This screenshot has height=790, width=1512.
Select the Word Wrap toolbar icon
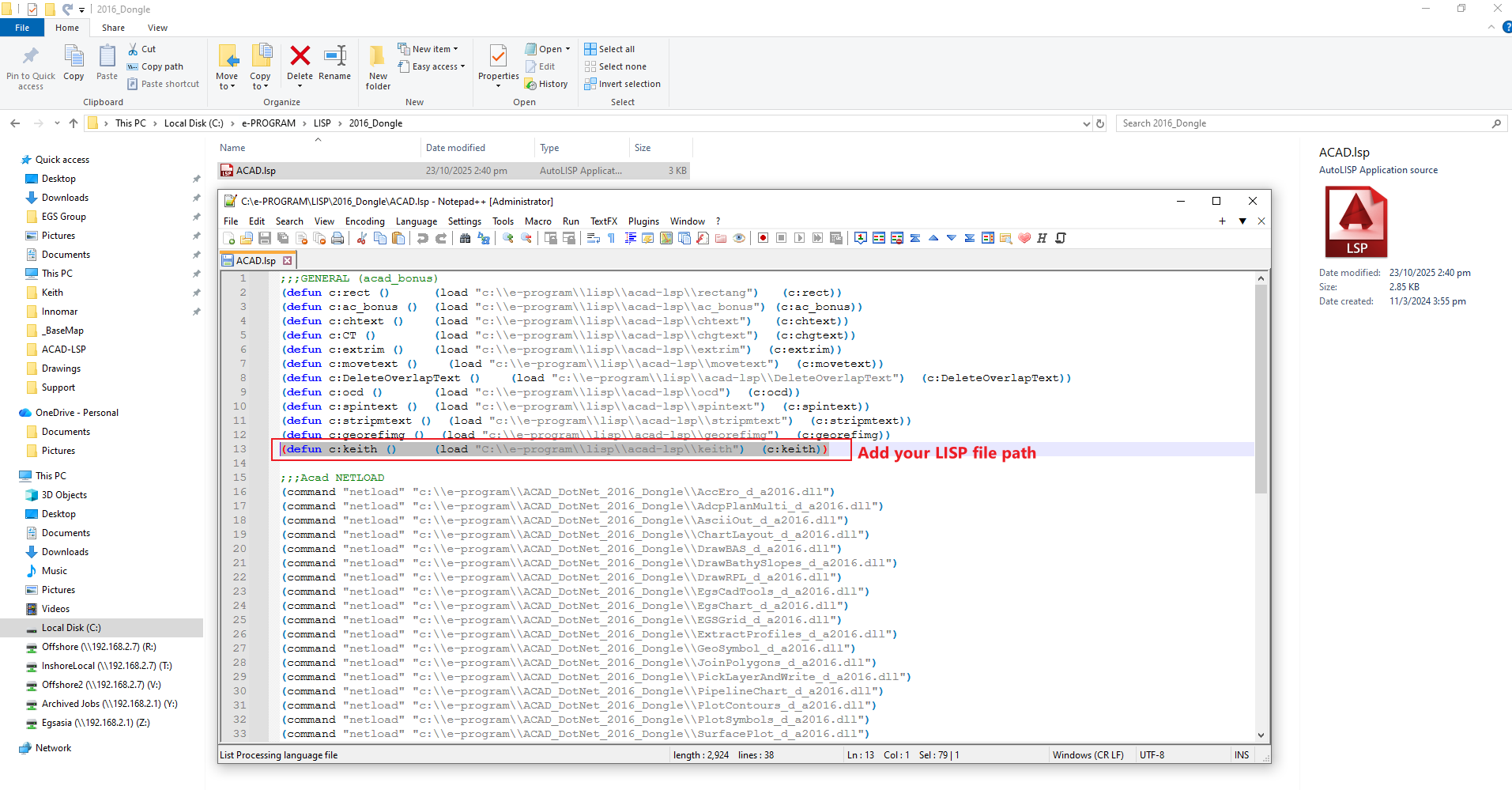tap(592, 238)
